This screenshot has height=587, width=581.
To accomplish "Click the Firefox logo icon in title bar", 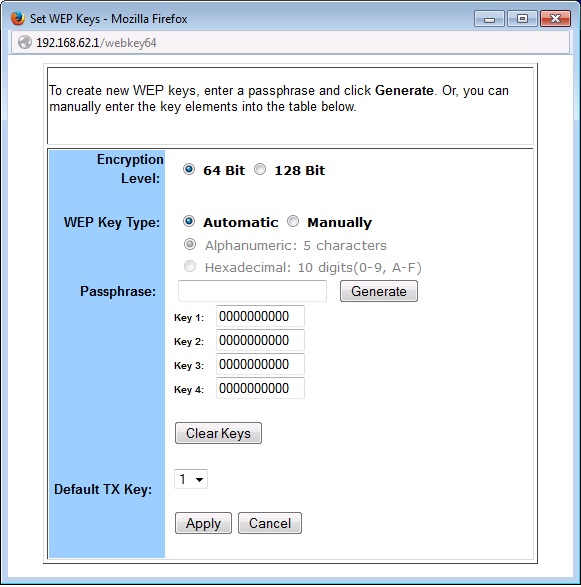I will pos(18,18).
